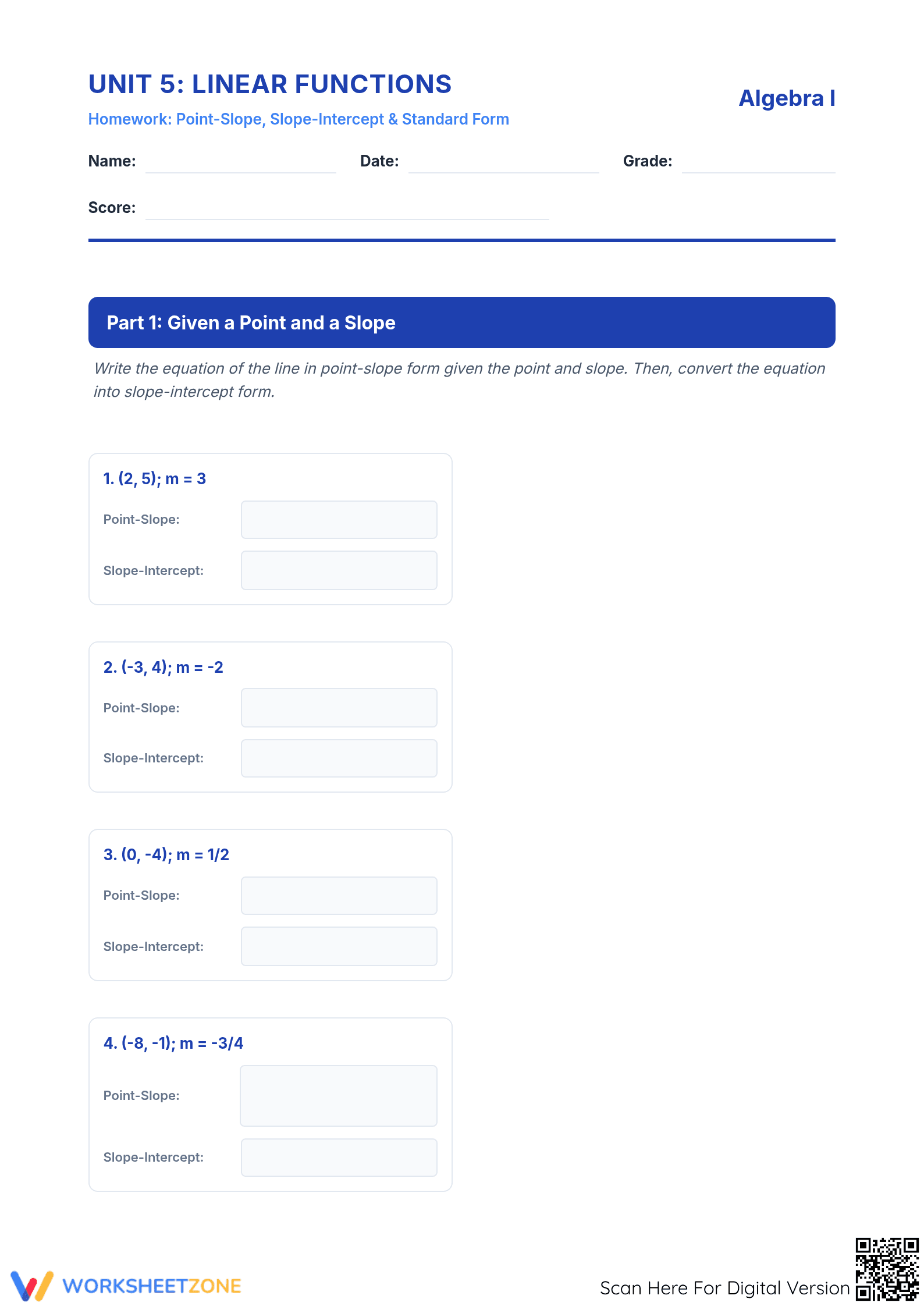Click the Part 1 section header banner
Screen dimensions: 924x1306
click(462, 322)
